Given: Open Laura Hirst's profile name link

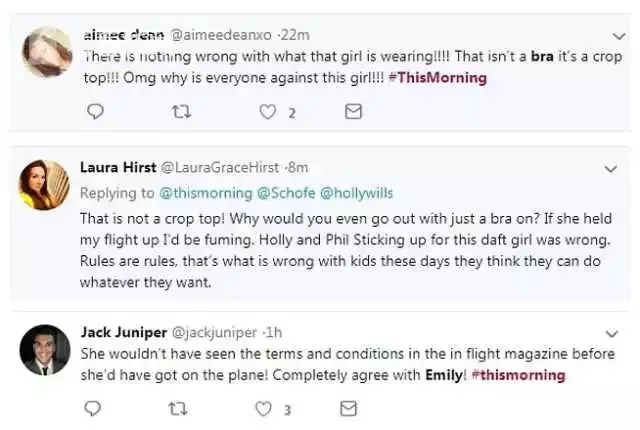Looking at the screenshot, I should pos(115,166).
